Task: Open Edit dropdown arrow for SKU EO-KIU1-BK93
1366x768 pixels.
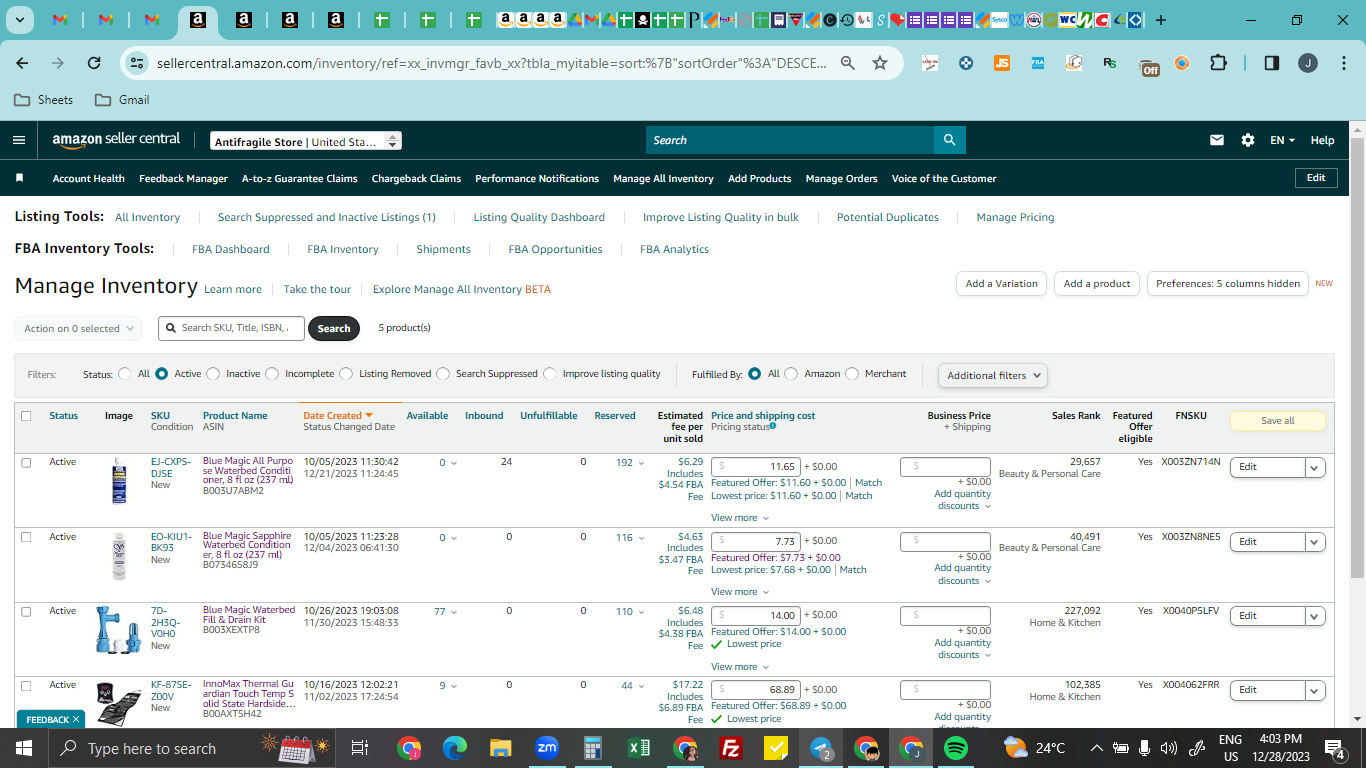Action: coord(1315,542)
